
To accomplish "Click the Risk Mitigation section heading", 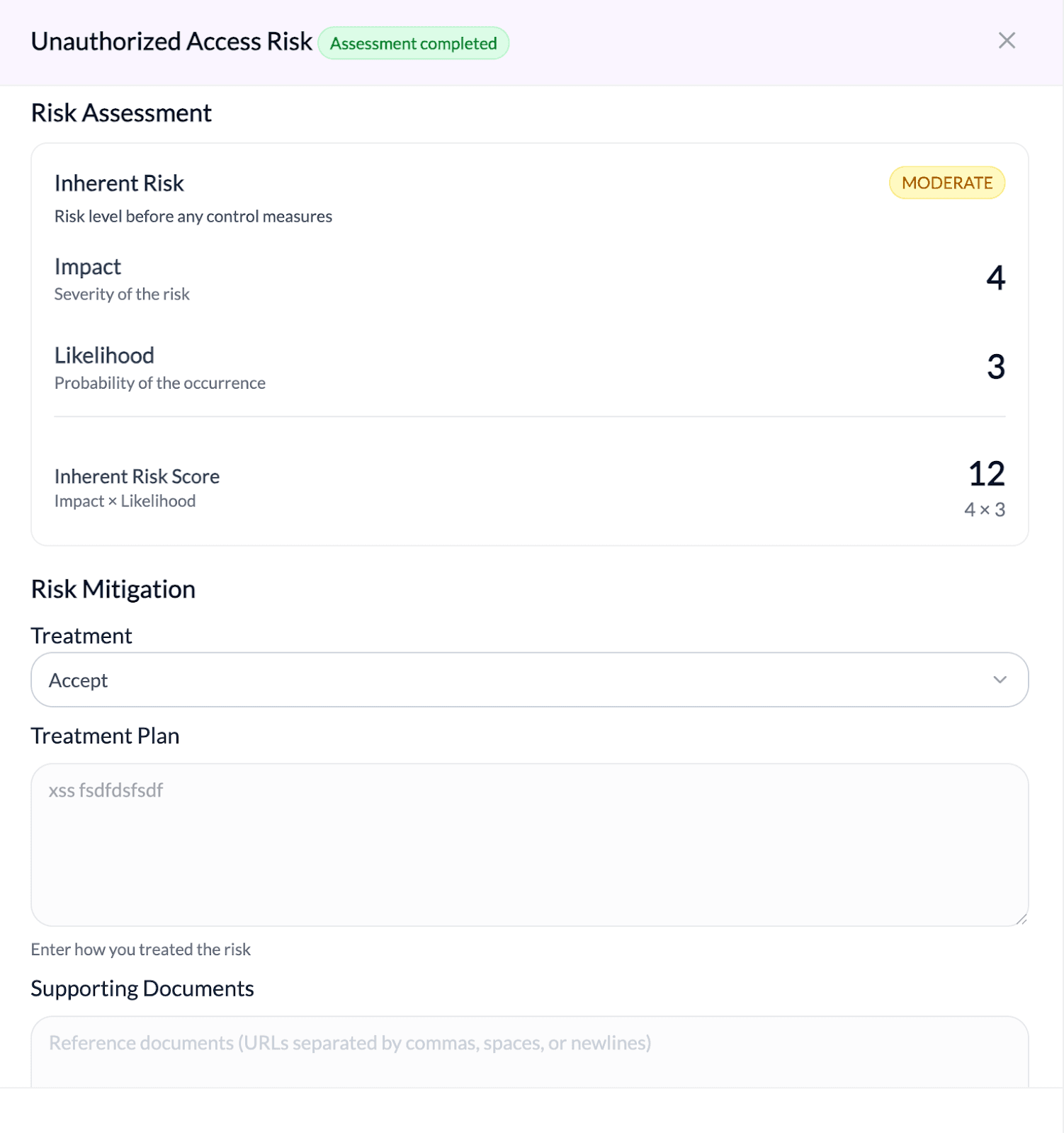I will click(x=113, y=589).
